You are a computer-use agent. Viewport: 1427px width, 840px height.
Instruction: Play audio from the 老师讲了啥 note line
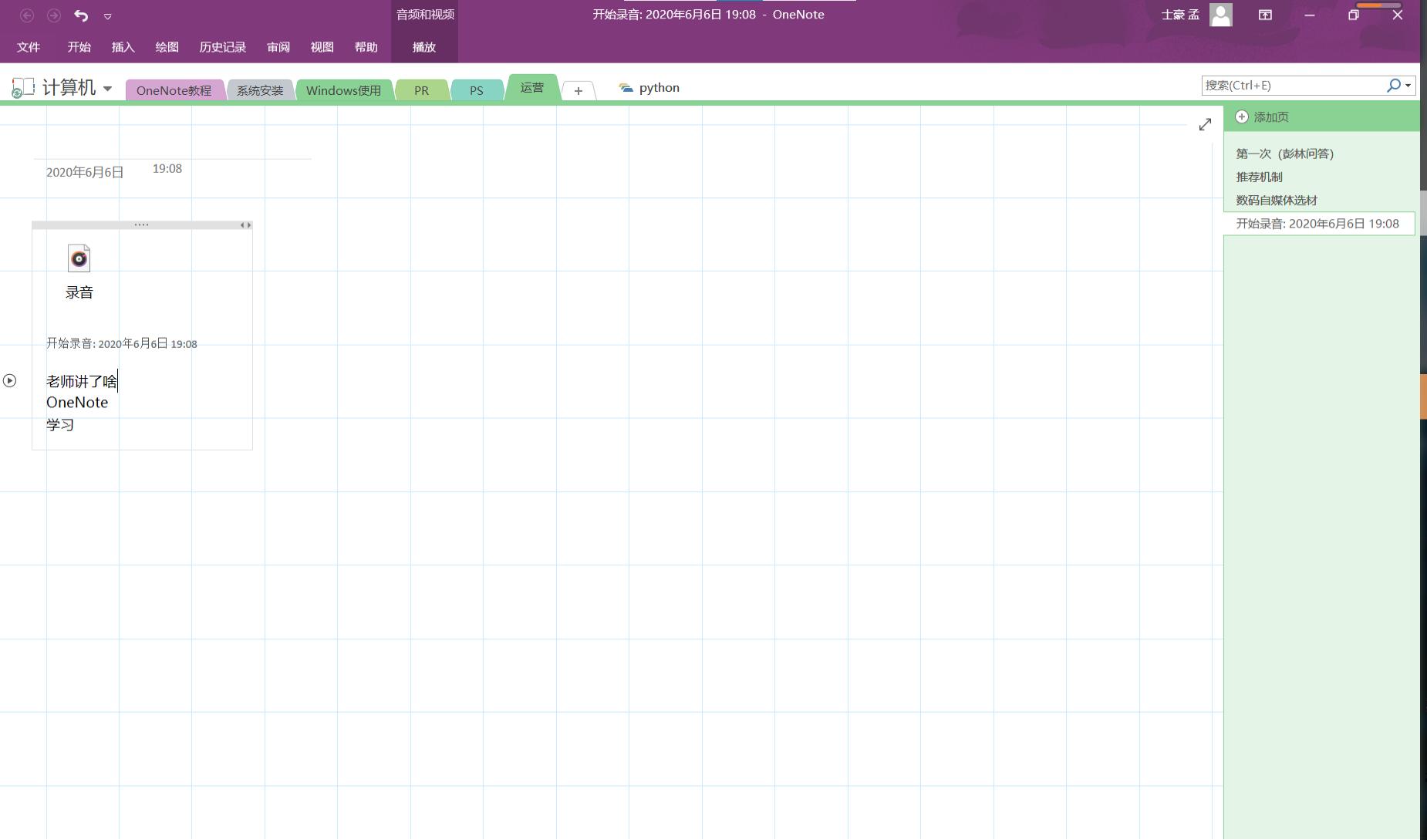tap(9, 380)
